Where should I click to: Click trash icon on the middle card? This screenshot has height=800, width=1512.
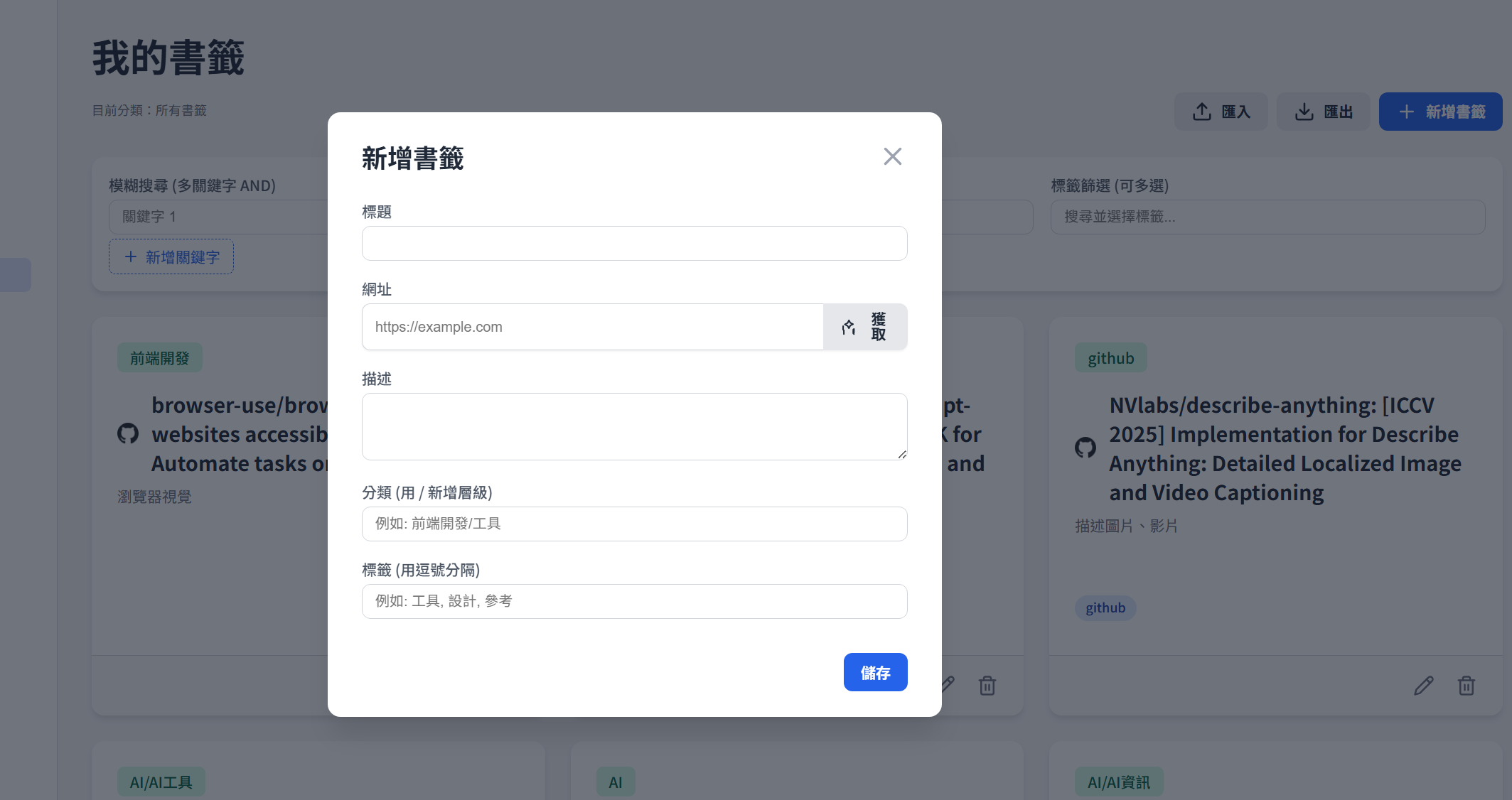(987, 686)
